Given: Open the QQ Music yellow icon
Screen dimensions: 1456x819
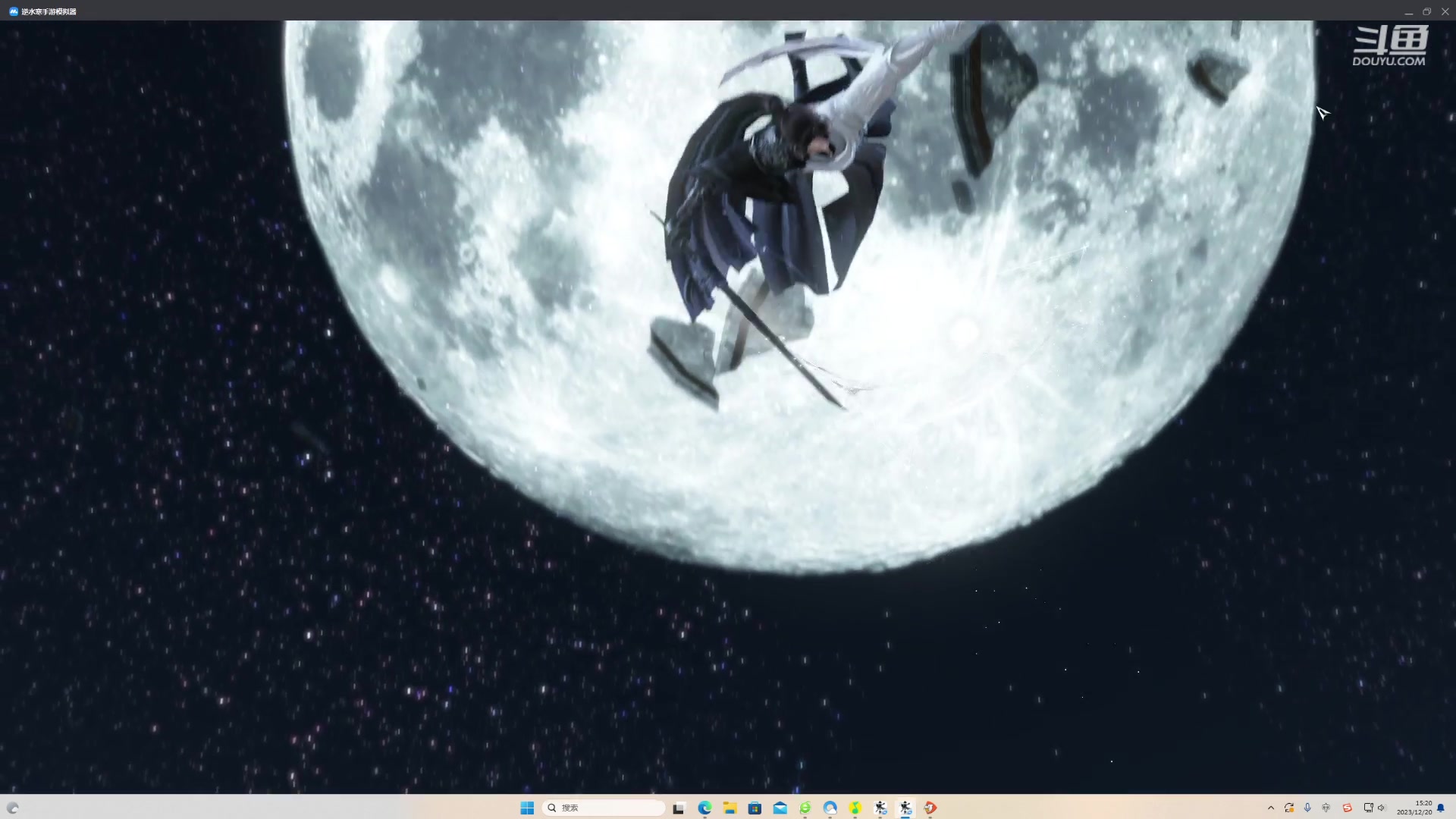Looking at the screenshot, I should (x=855, y=808).
